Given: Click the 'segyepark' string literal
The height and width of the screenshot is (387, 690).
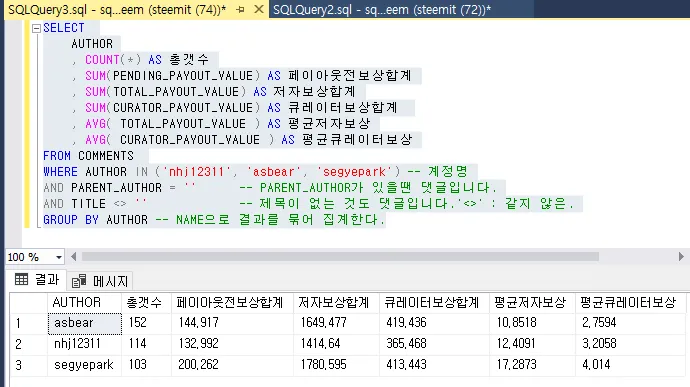Looking at the screenshot, I should pos(354,172).
